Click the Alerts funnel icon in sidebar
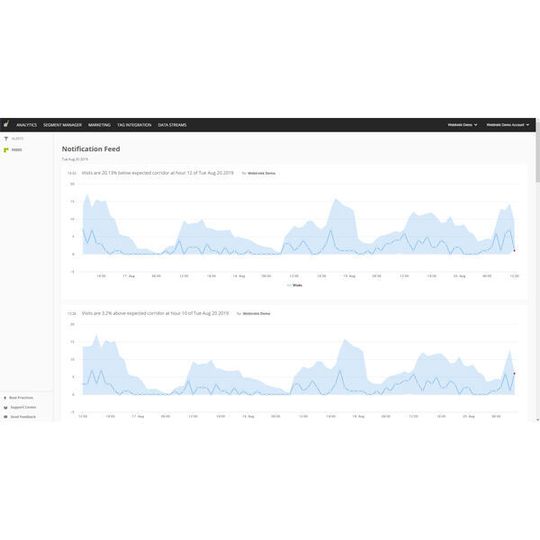This screenshot has width=540, height=540. pyautogui.click(x=6, y=139)
